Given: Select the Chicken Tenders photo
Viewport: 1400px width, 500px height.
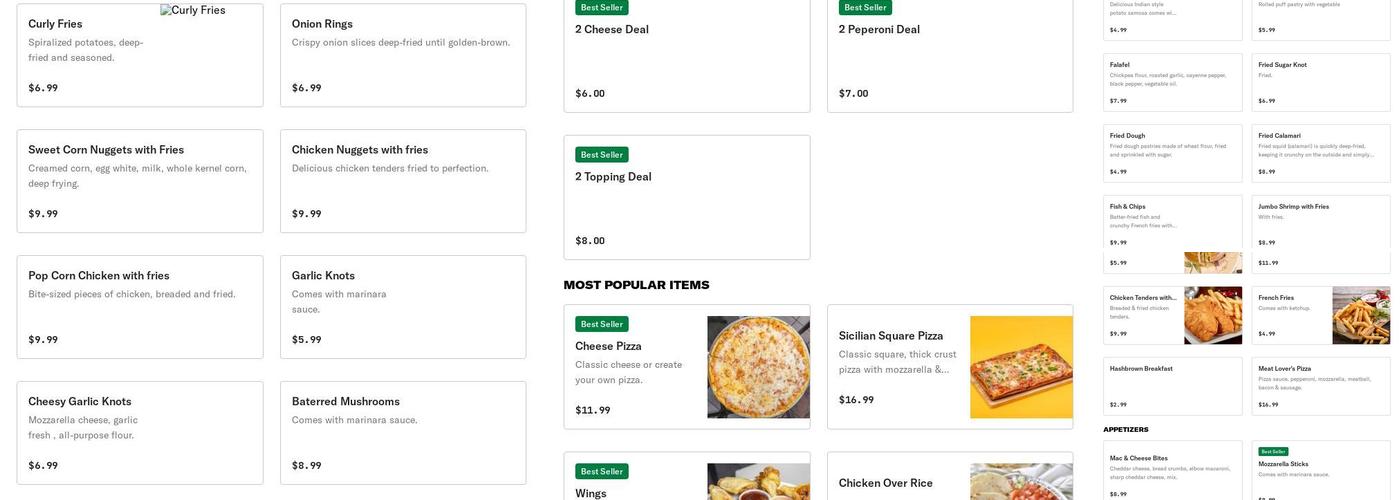Looking at the screenshot, I should pyautogui.click(x=1213, y=316).
